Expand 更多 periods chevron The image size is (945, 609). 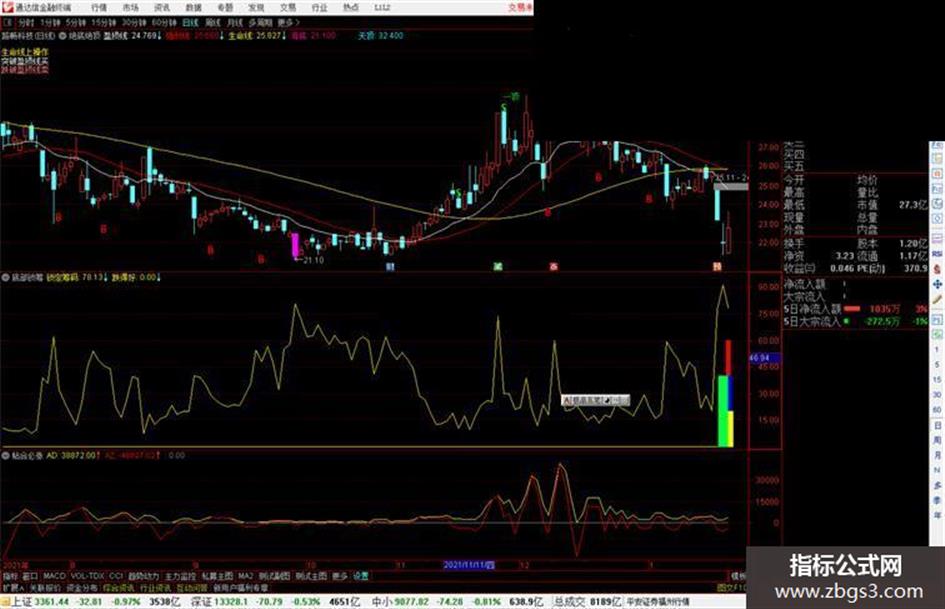pyautogui.click(x=289, y=22)
